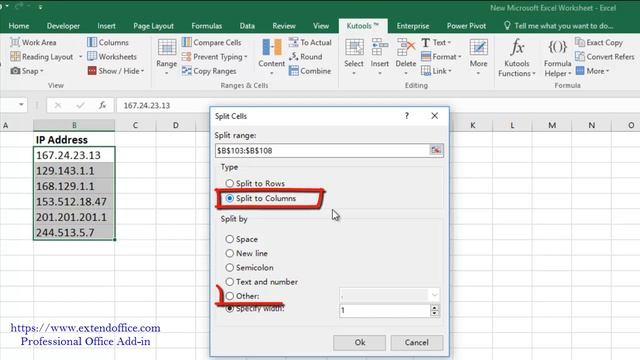Open Show / Hide options
Image resolution: width=640 pixels, height=360 pixels.
point(116,71)
